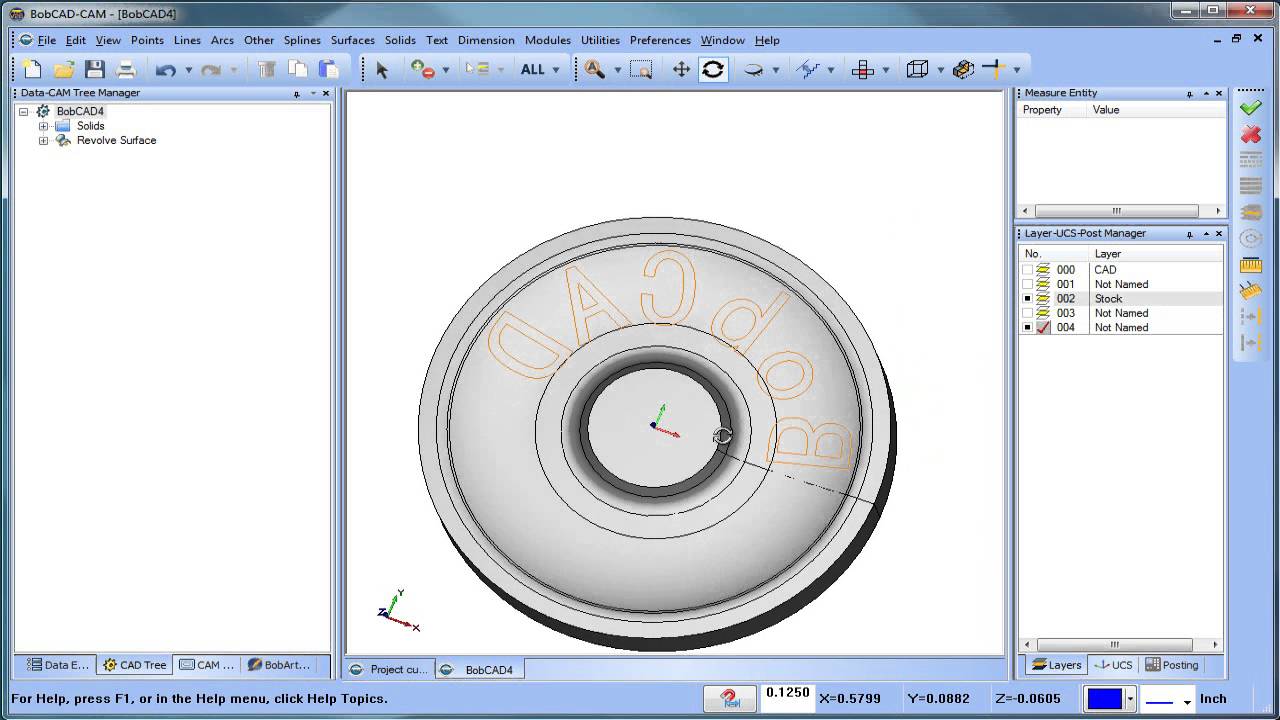Choose the zoom window tool
Image resolution: width=1280 pixels, height=720 pixels.
coord(641,69)
